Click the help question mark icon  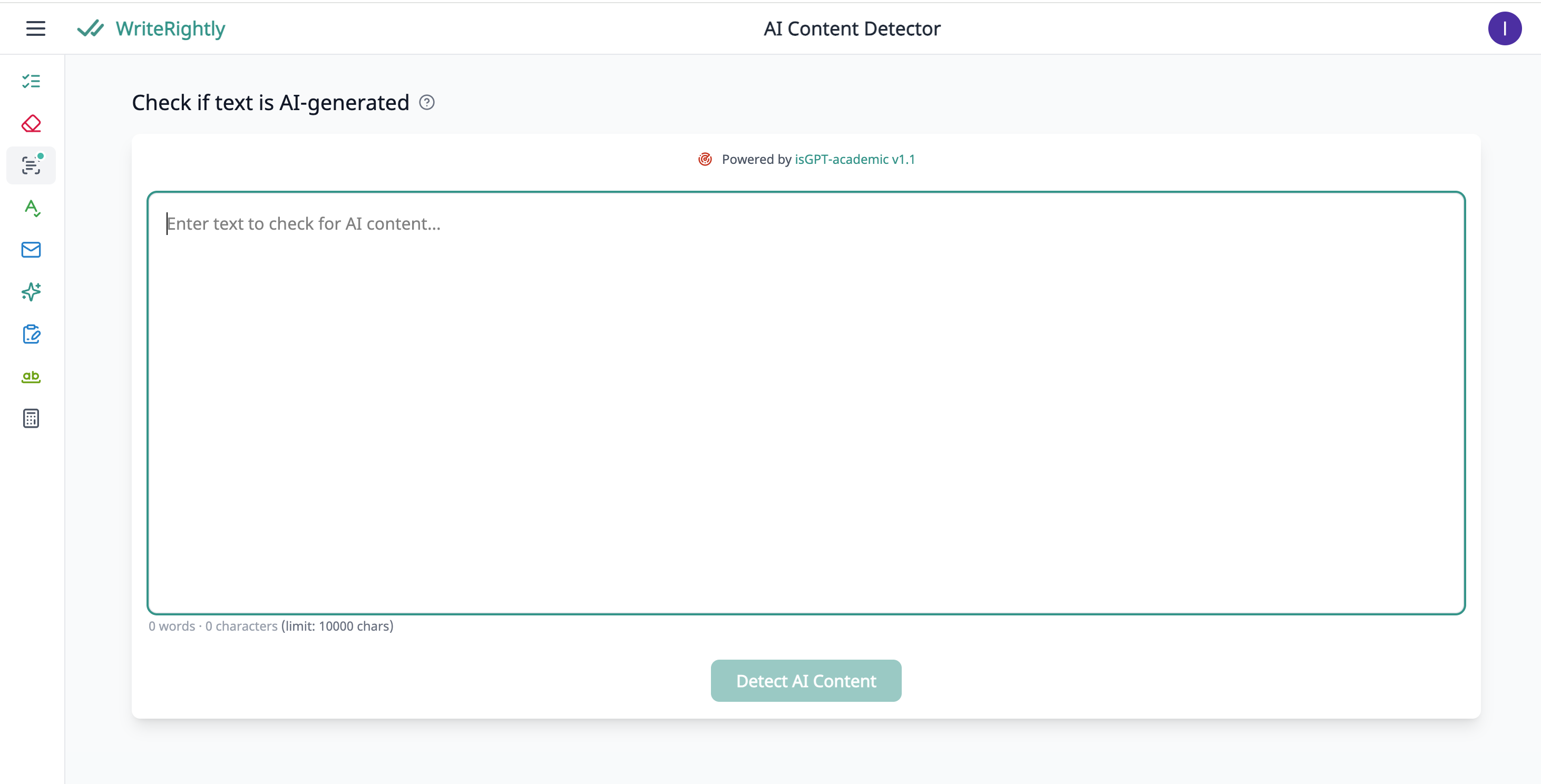pos(426,102)
